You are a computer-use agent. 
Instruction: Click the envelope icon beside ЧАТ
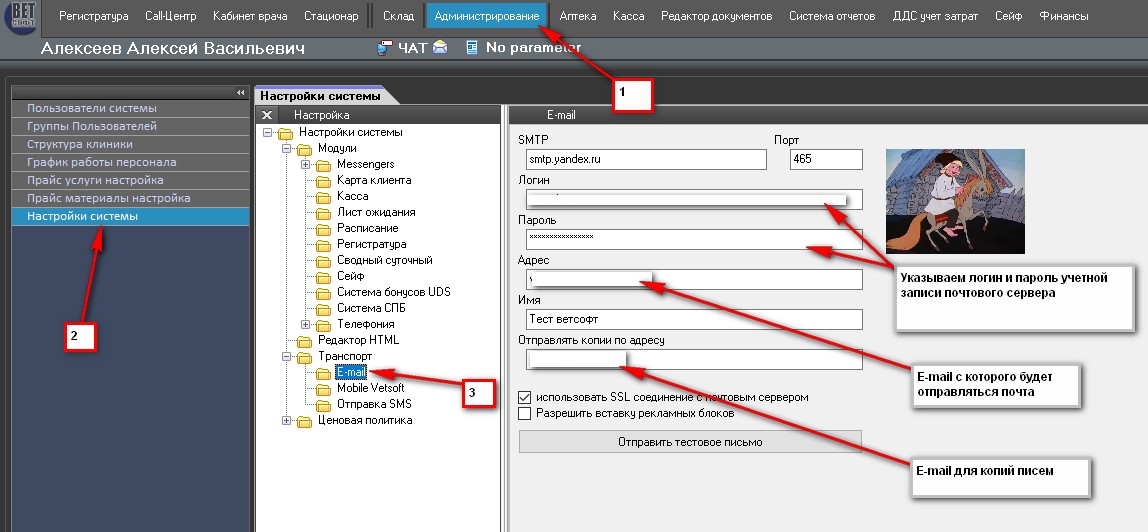pyautogui.click(x=440, y=47)
